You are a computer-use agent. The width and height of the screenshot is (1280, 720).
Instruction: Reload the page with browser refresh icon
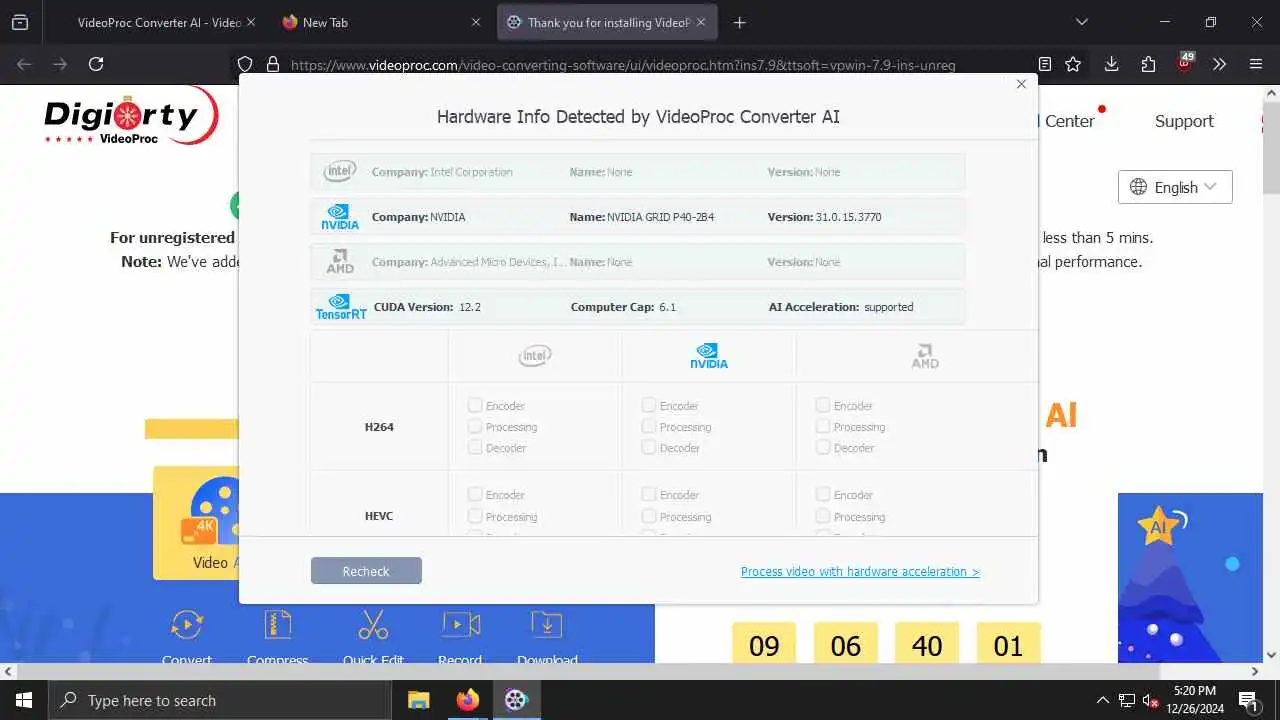click(96, 64)
